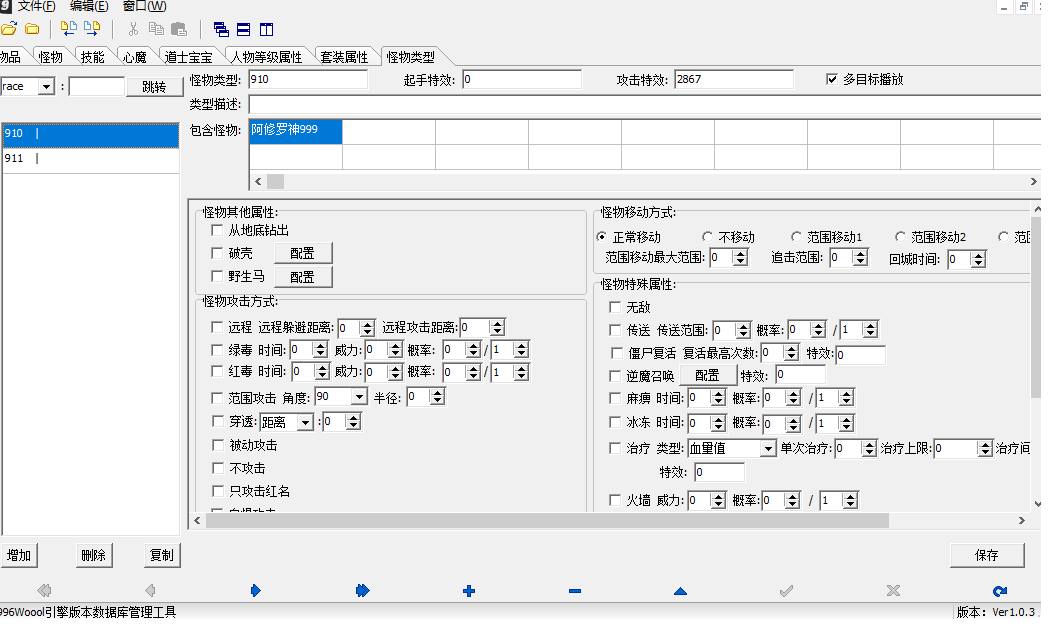Click the tile windows vertically icon

tap(267, 29)
